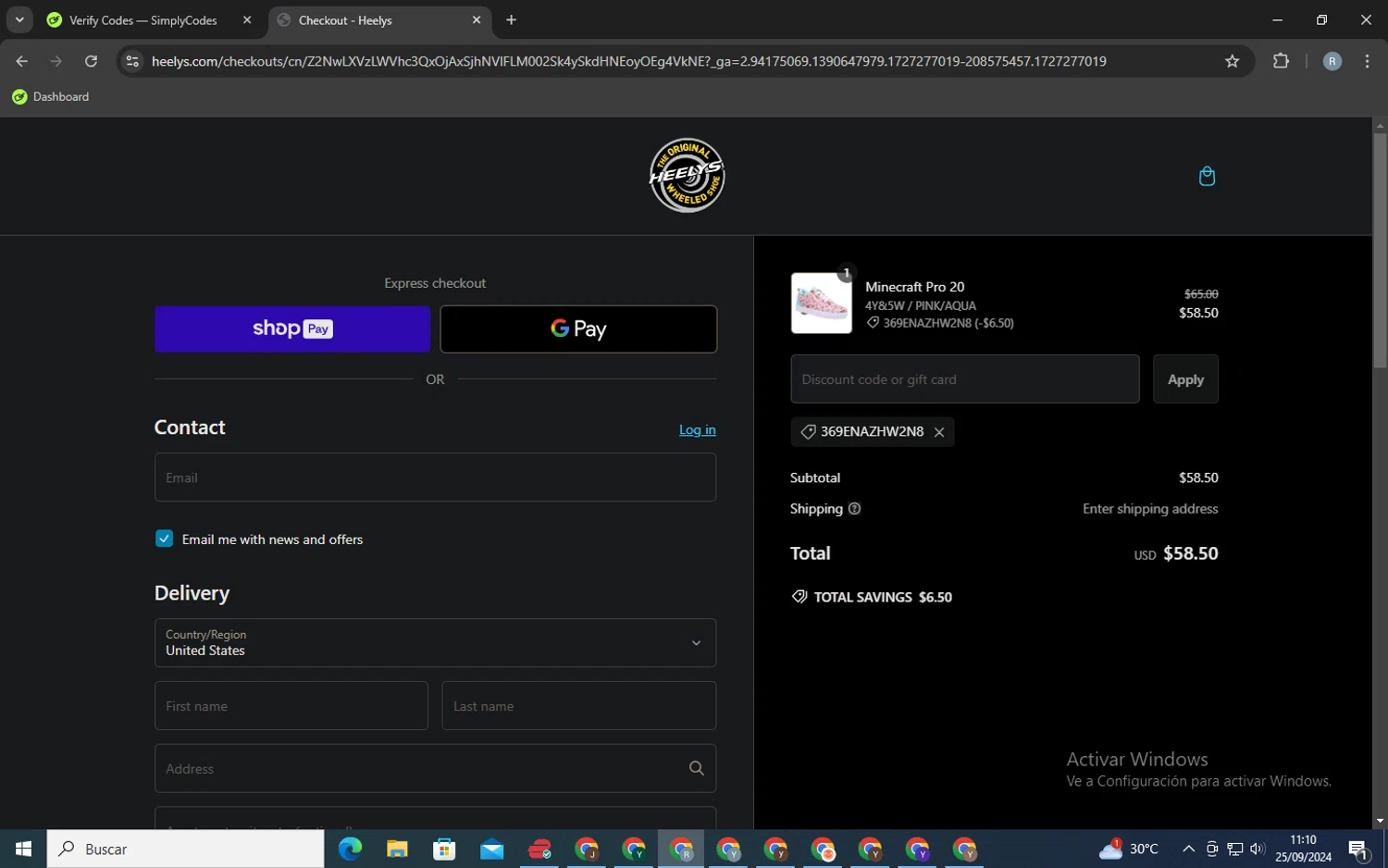Image resolution: width=1388 pixels, height=868 pixels.
Task: Reload the current page
Action: [x=91, y=61]
